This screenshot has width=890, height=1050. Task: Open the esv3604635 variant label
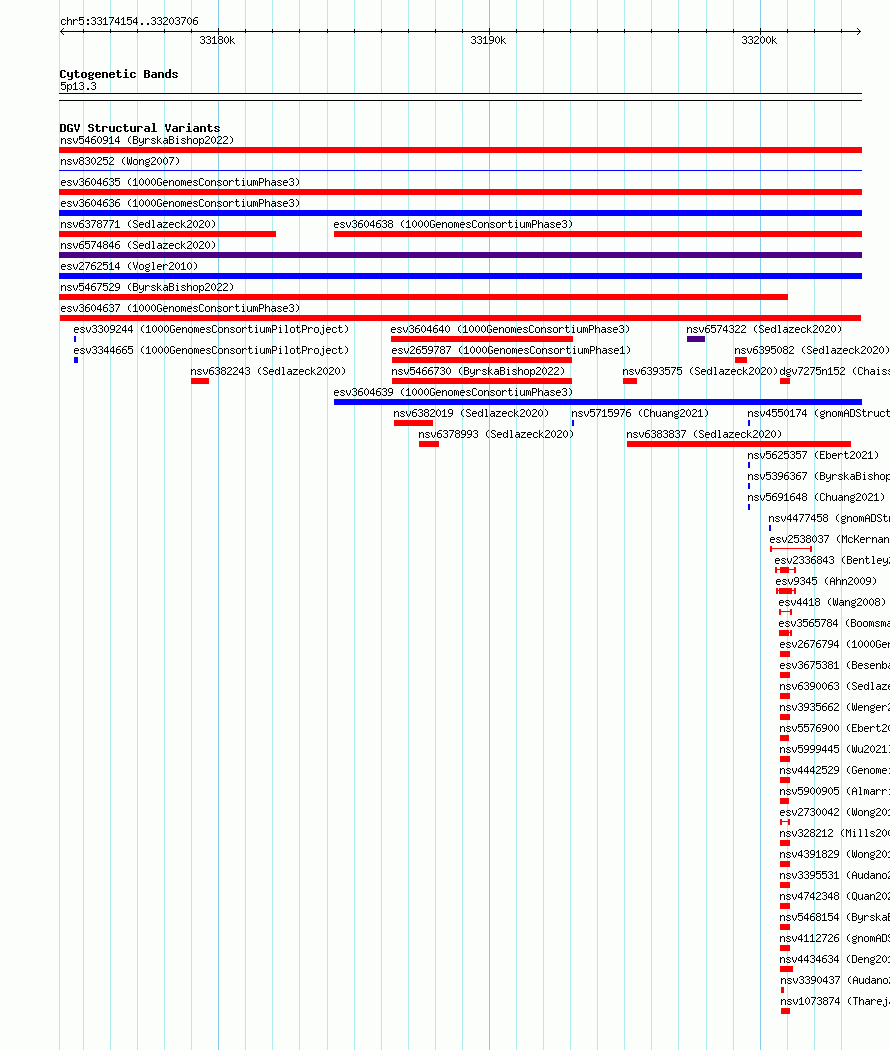pyautogui.click(x=180, y=181)
